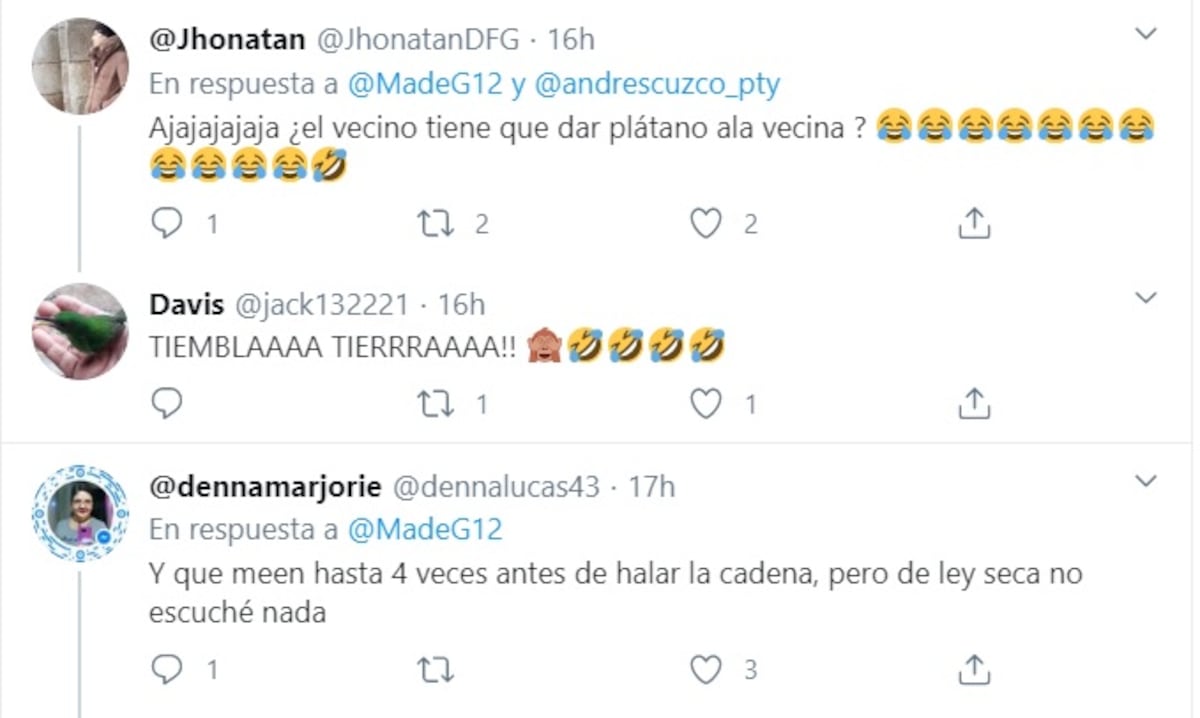Open the dropdown chevron on dennamarjorie's tweet
This screenshot has width=1200, height=718.
pos(1146,483)
